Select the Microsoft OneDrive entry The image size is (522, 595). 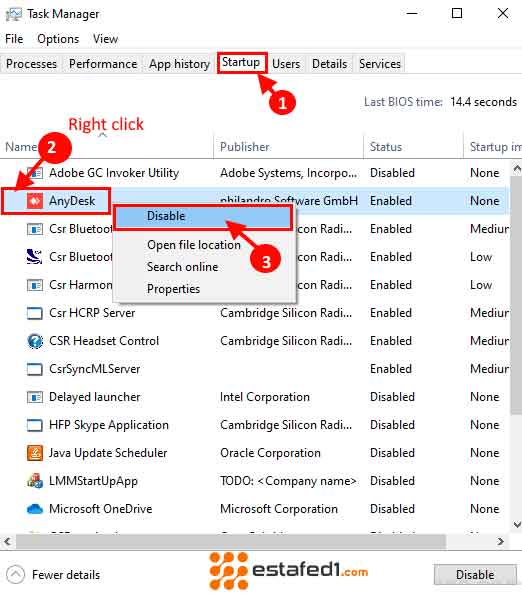pos(101,509)
